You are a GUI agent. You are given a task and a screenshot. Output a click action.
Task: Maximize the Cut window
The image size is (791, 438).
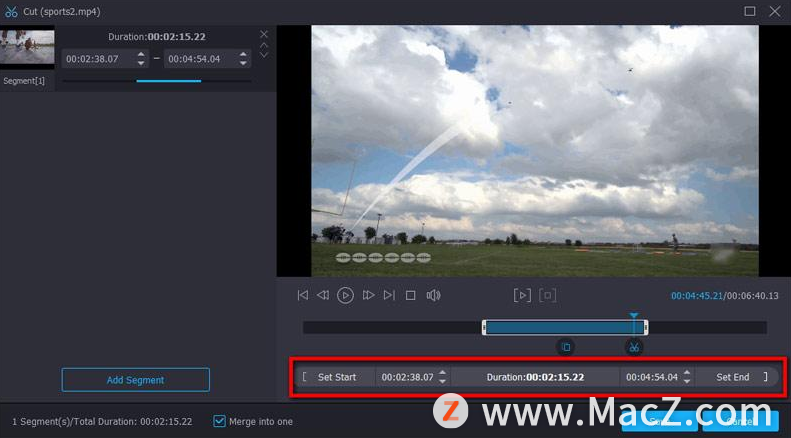coord(750,11)
